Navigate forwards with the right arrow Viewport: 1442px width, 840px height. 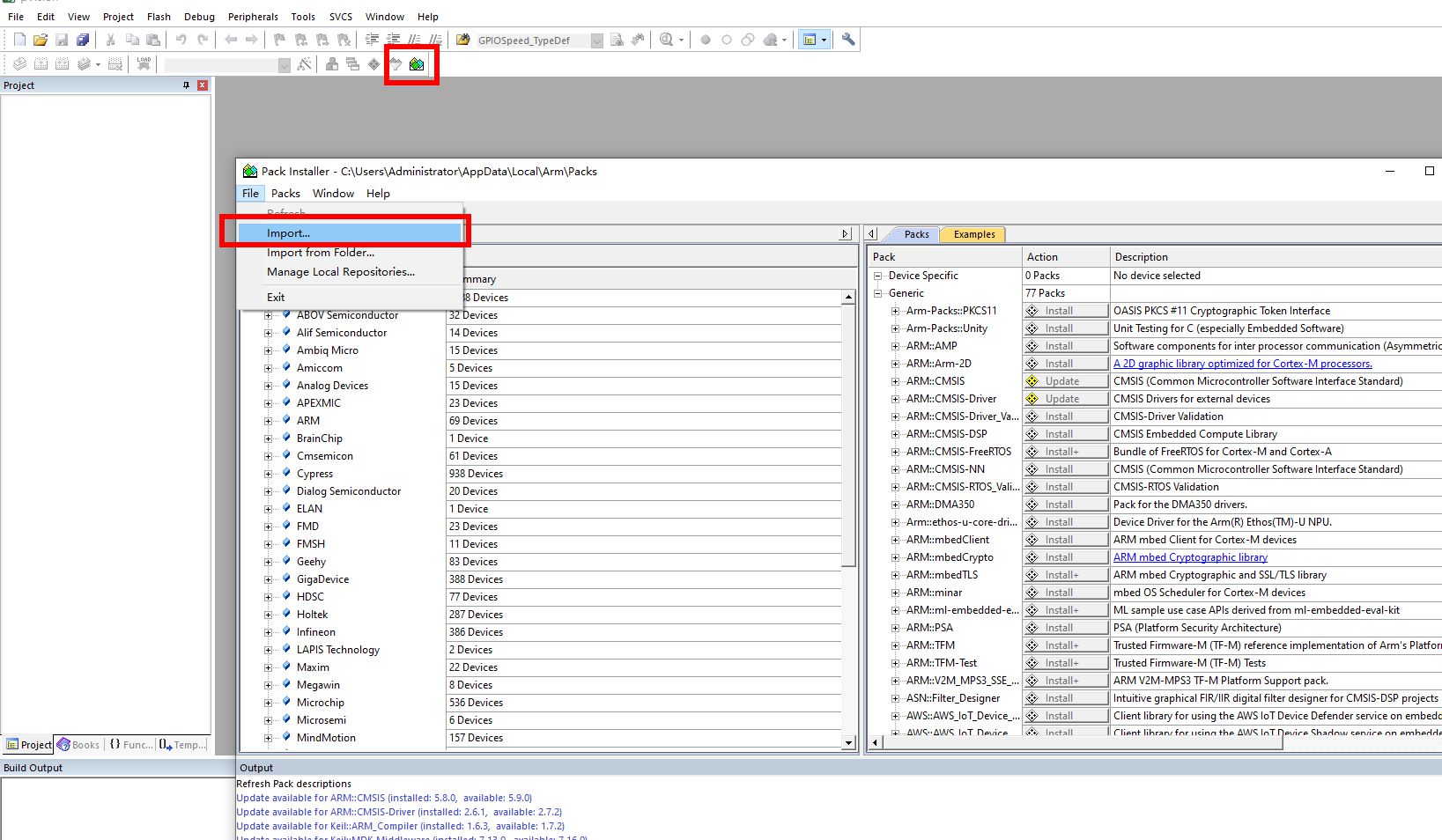(252, 40)
